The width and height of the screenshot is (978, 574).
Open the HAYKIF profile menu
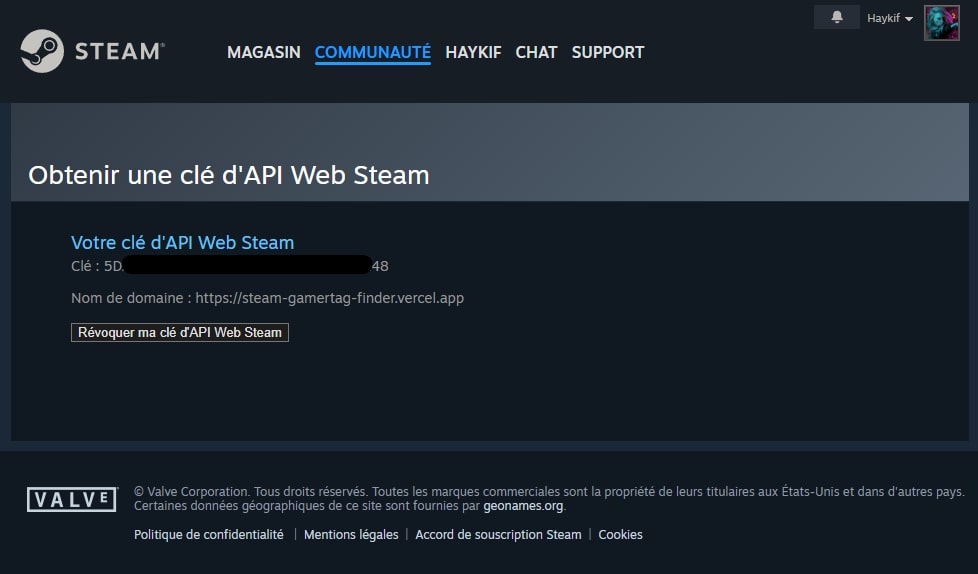pyautogui.click(x=473, y=52)
